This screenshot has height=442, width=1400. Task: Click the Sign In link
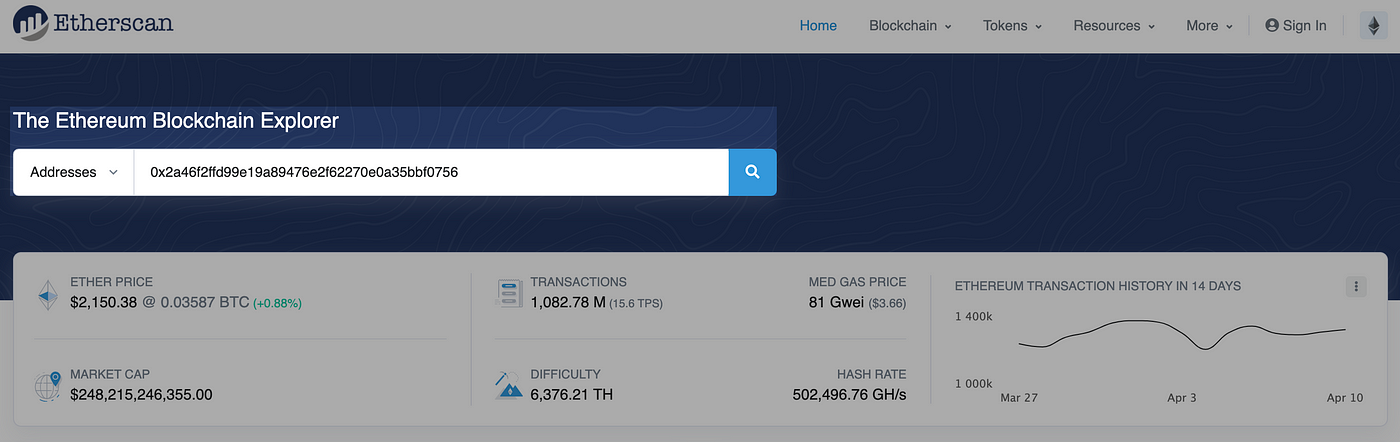click(x=1296, y=26)
